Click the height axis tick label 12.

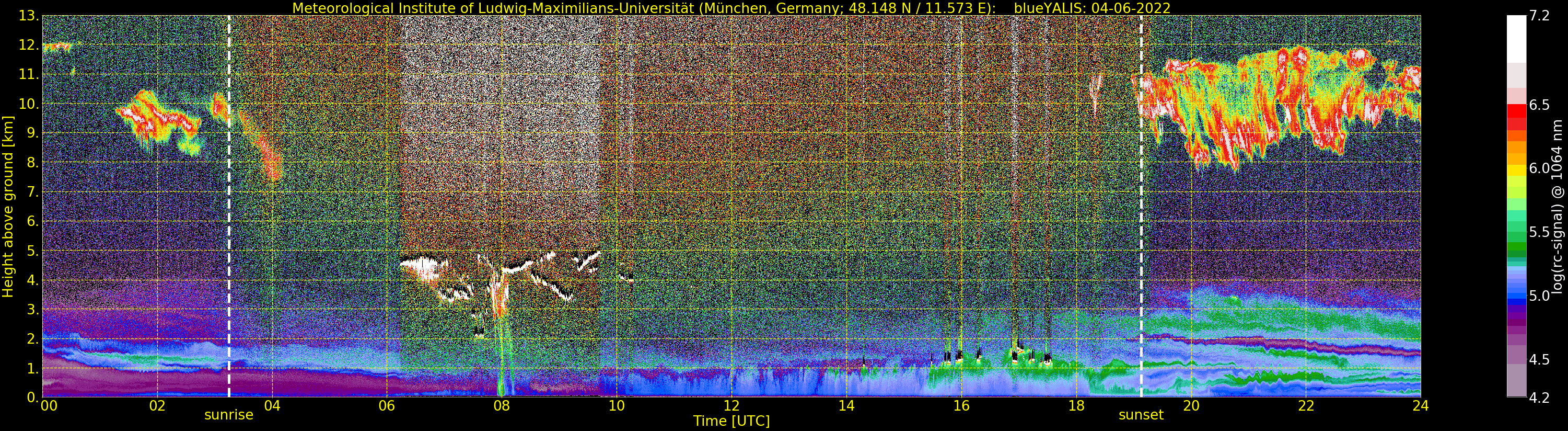(29, 46)
